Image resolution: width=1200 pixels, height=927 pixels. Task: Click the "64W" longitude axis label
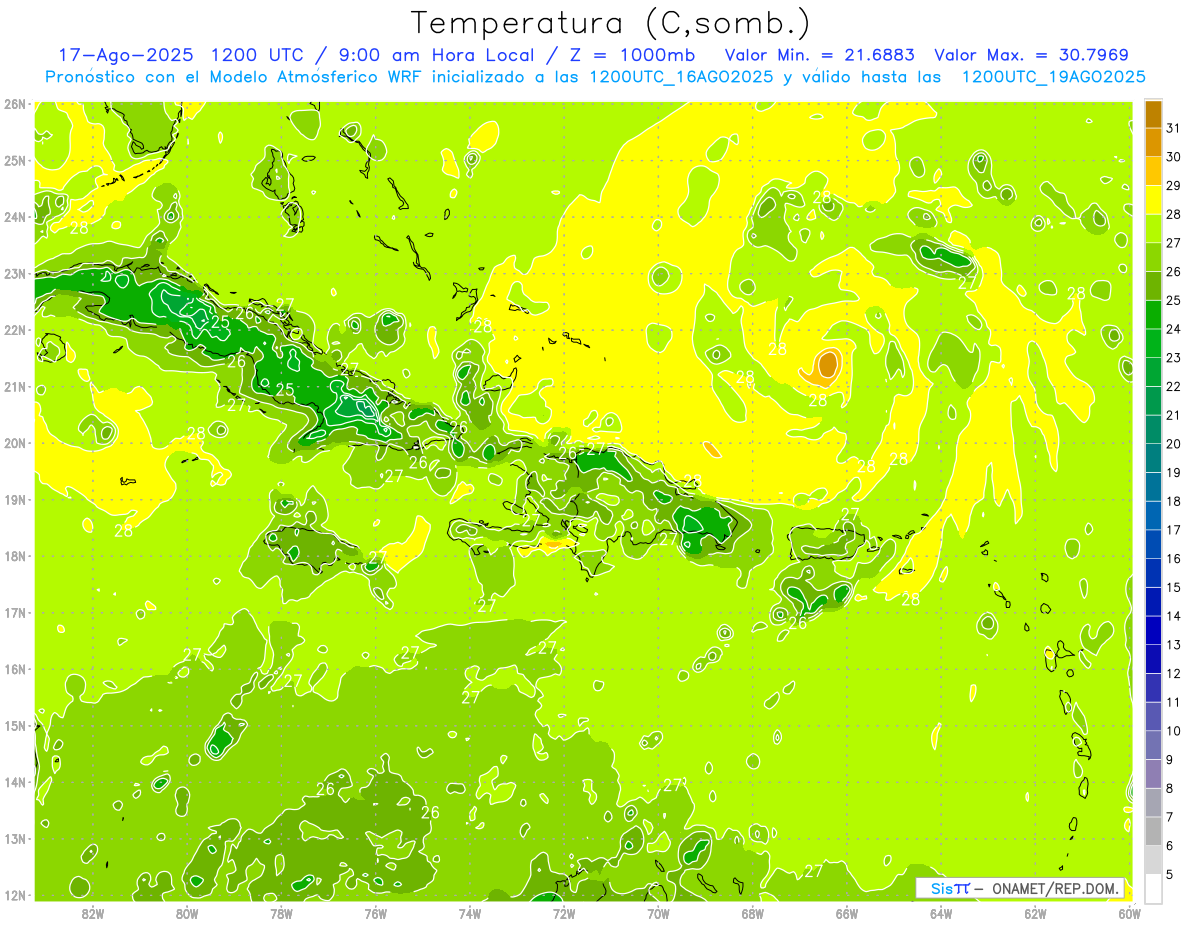[941, 913]
